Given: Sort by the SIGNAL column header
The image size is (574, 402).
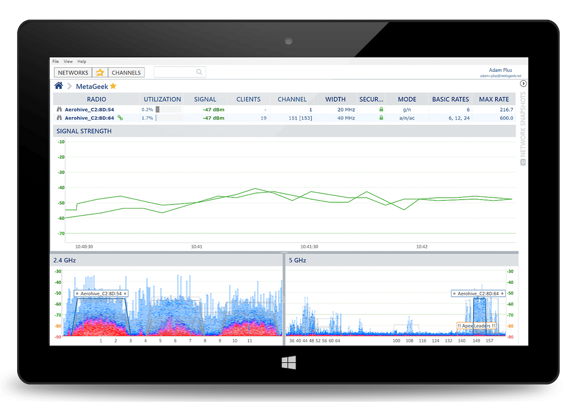Looking at the screenshot, I should point(205,99).
